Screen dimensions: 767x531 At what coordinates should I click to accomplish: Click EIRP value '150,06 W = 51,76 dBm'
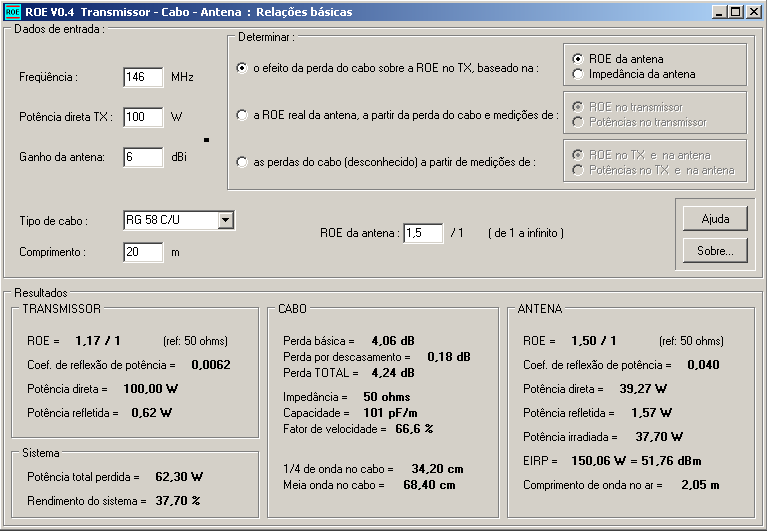point(636,461)
